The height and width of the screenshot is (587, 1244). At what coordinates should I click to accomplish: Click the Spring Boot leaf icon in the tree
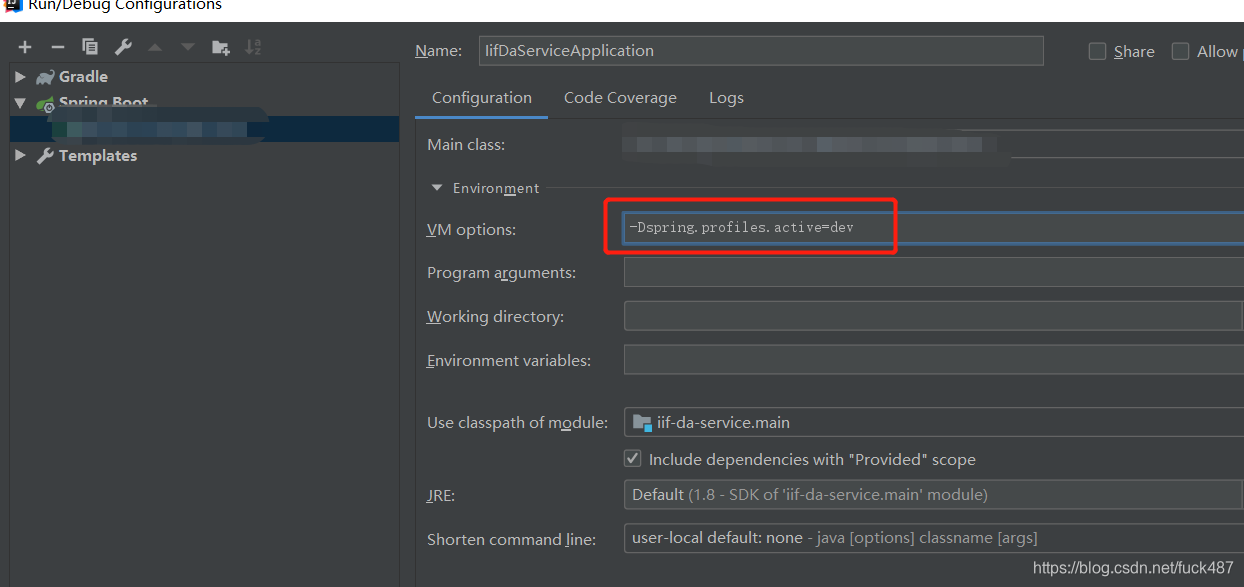pyautogui.click(x=45, y=102)
